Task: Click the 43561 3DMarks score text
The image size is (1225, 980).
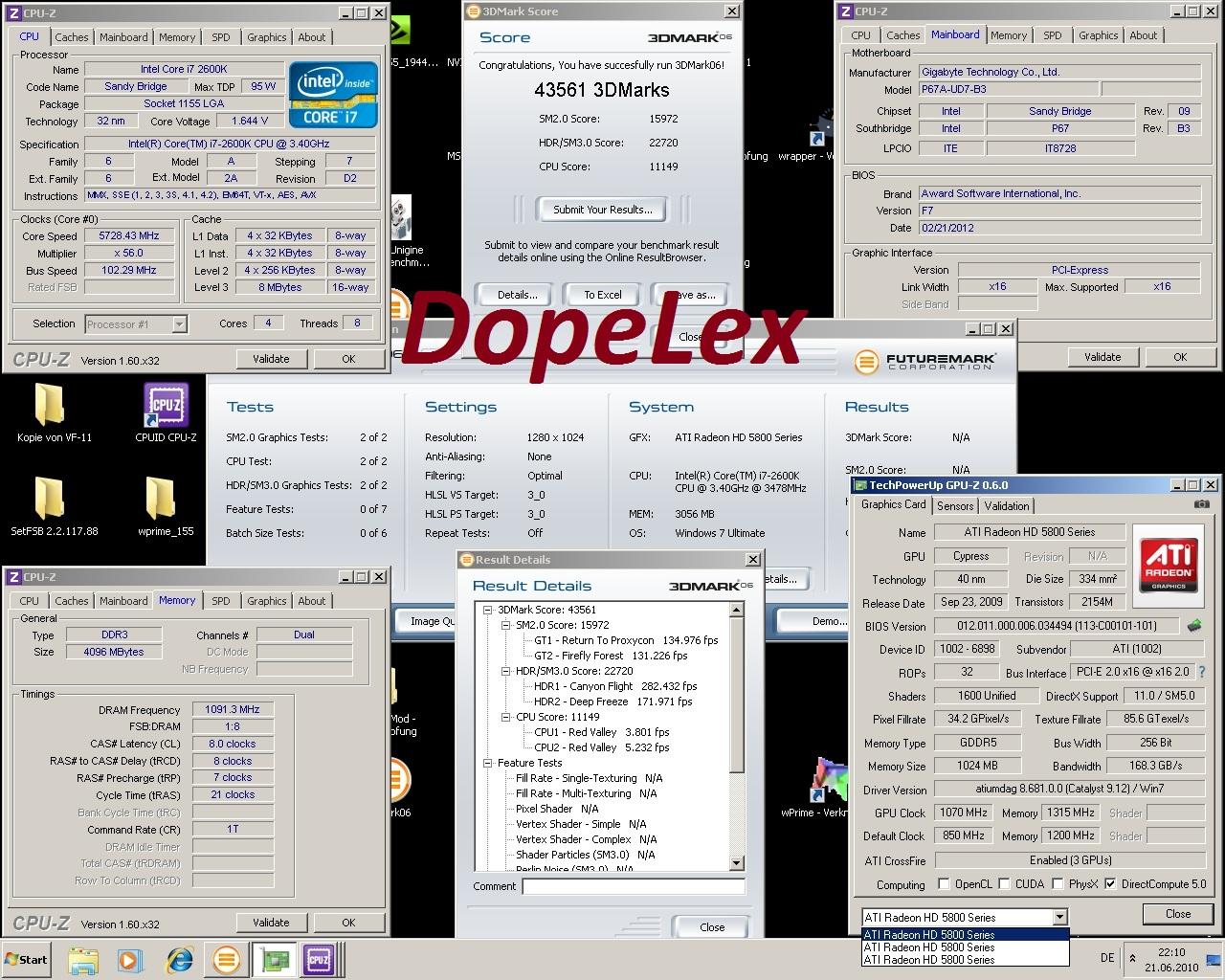Action: (x=601, y=90)
